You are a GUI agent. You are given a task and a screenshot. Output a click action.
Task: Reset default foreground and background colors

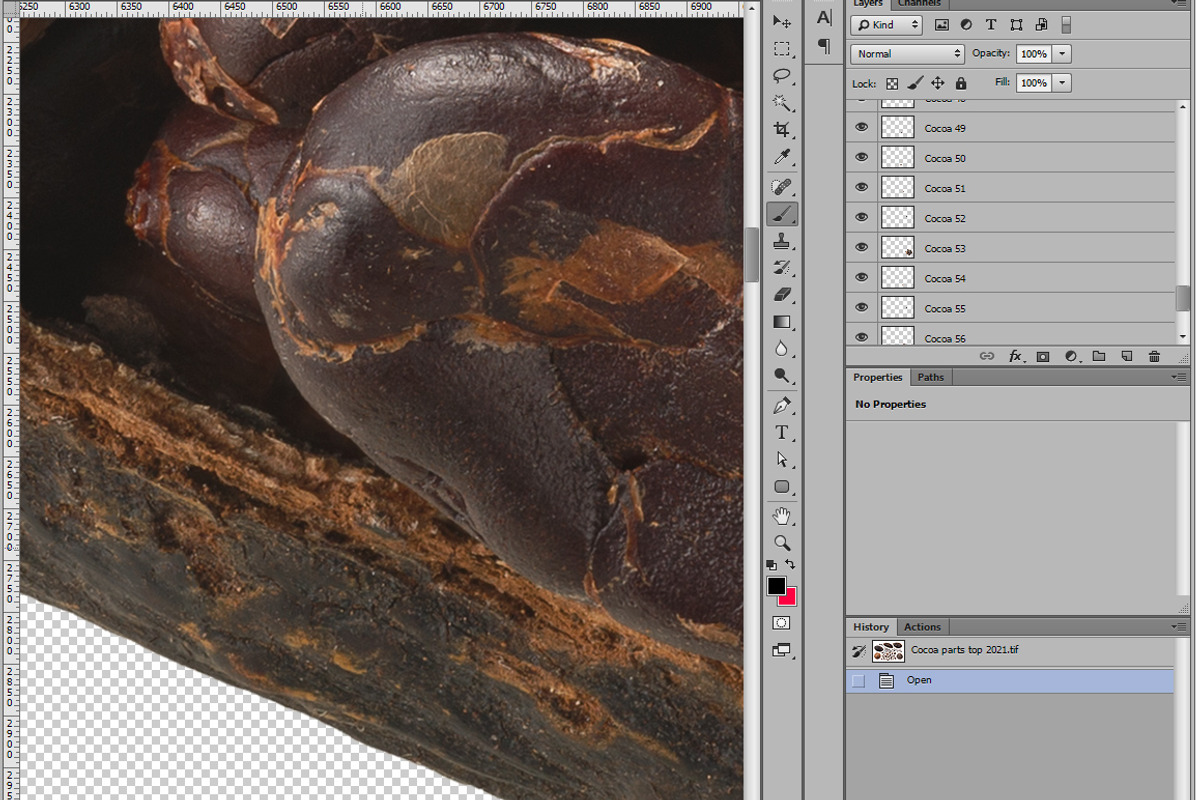click(772, 565)
